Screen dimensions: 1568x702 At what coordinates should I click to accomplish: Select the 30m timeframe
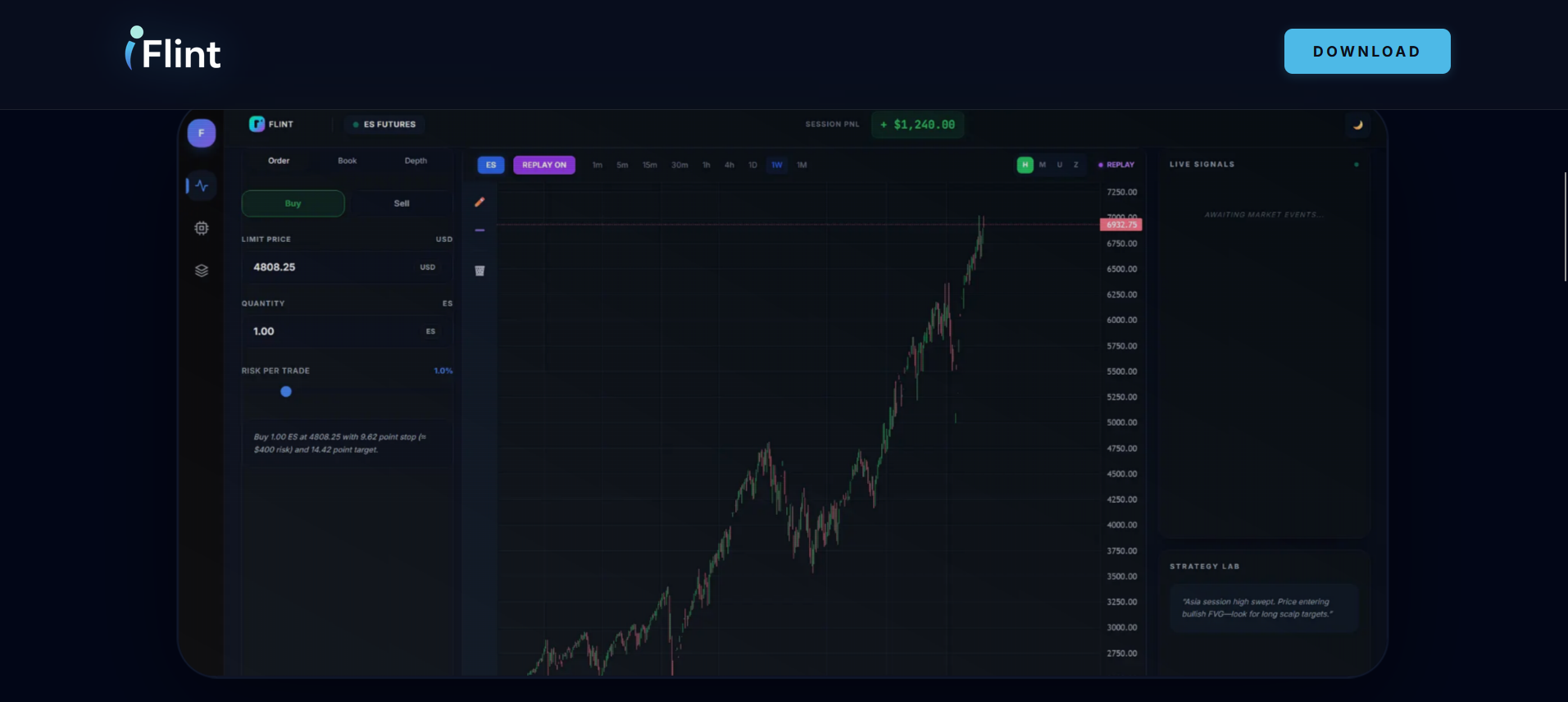(679, 165)
